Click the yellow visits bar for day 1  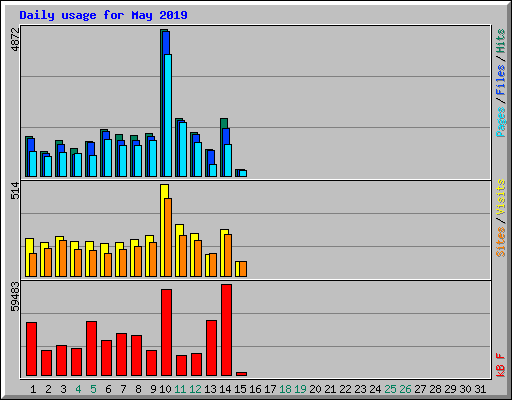(27, 257)
